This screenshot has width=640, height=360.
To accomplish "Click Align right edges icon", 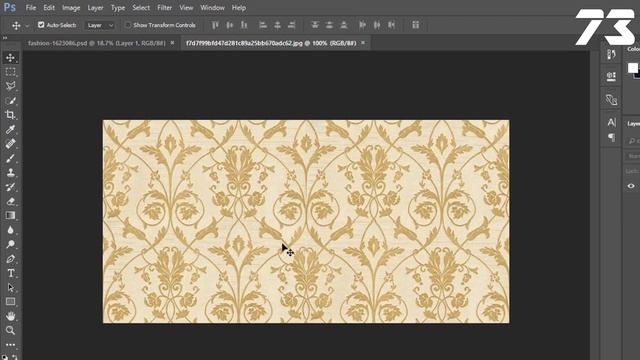I will pos(291,25).
